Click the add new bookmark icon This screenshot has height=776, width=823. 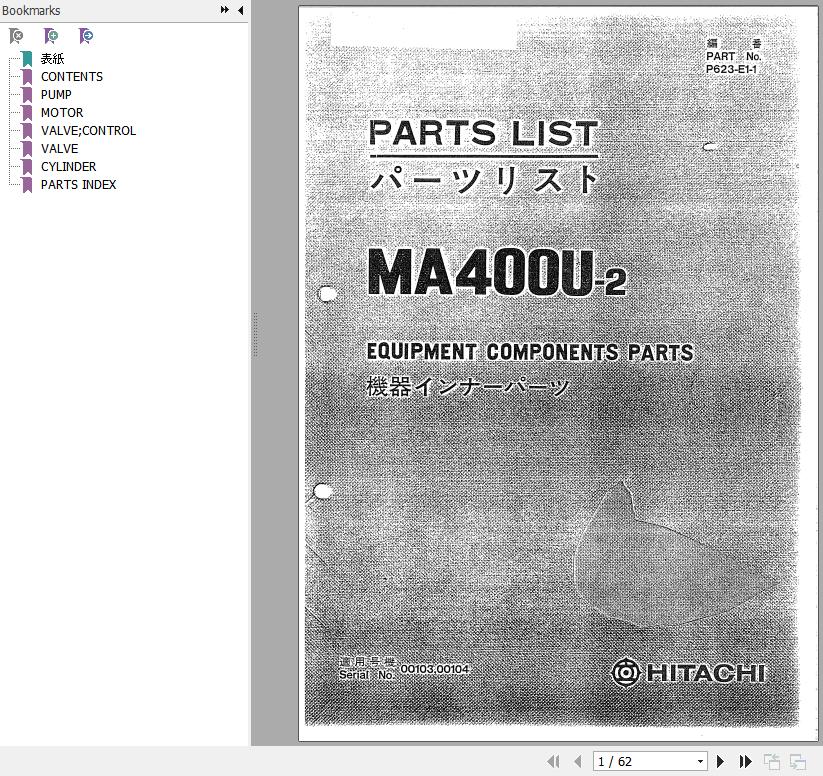(51, 36)
